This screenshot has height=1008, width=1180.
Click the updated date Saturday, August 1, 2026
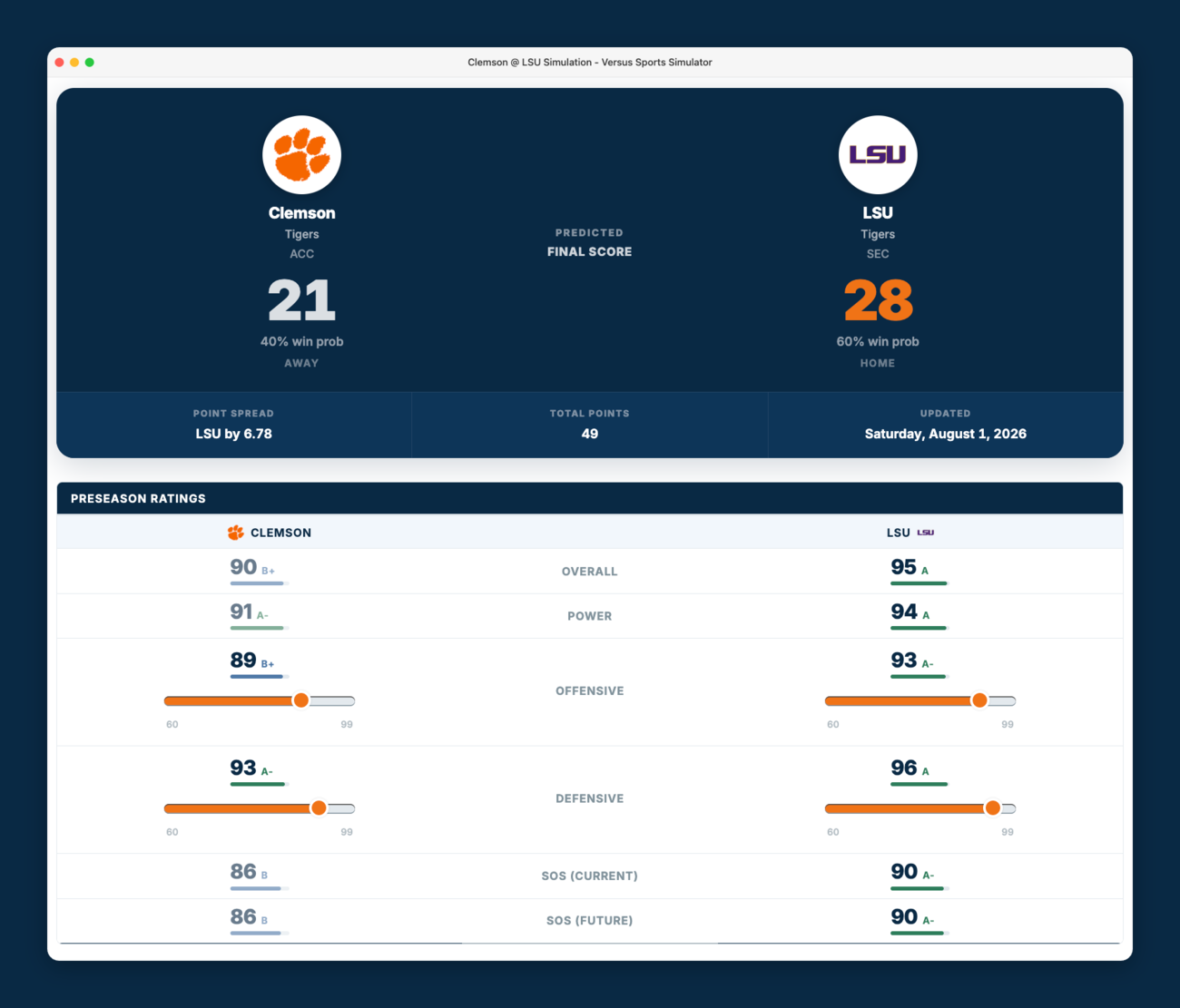point(946,434)
